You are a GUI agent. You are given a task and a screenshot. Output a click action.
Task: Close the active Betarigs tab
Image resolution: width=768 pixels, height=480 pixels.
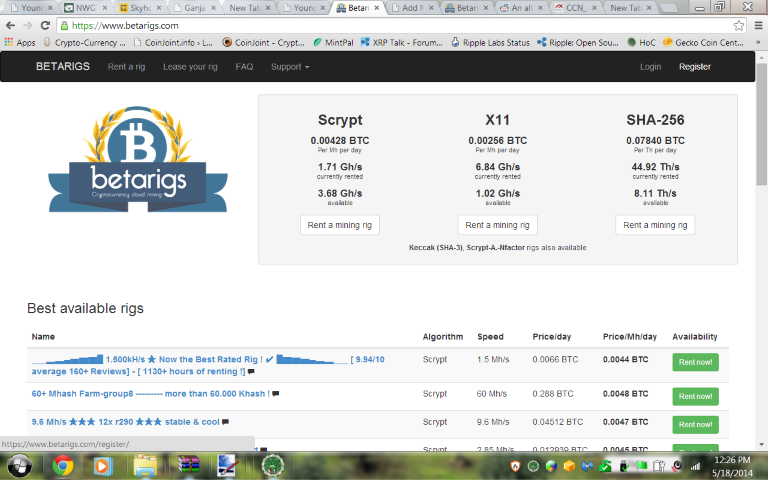[377, 8]
